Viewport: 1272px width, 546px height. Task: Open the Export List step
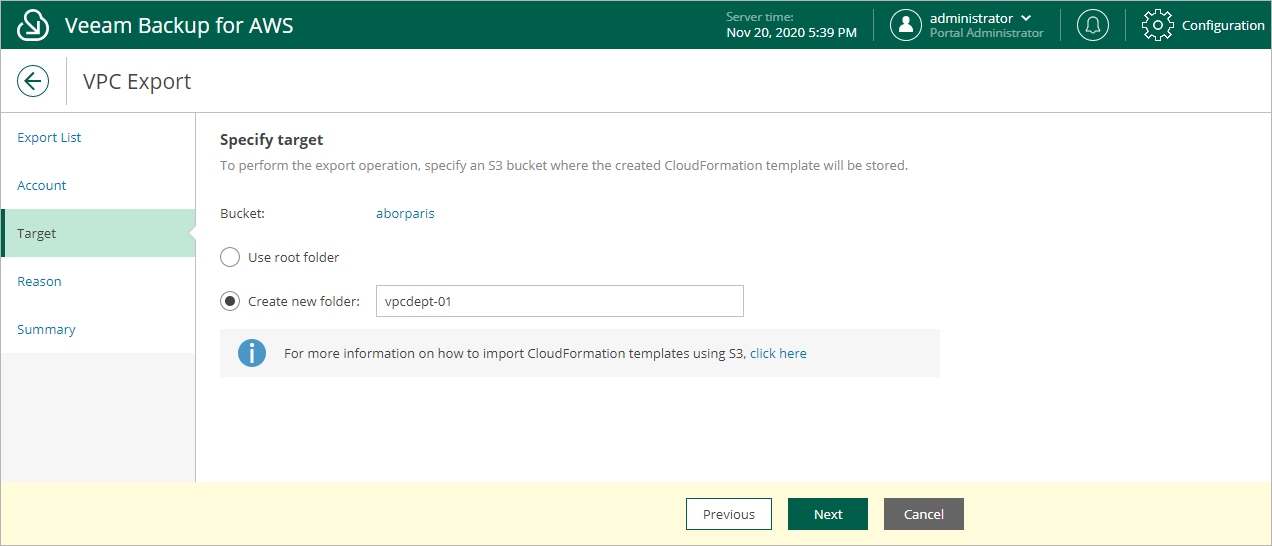click(49, 137)
